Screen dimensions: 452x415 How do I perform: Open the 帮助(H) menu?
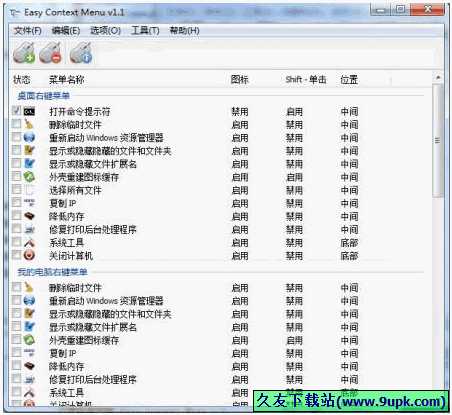[184, 31]
